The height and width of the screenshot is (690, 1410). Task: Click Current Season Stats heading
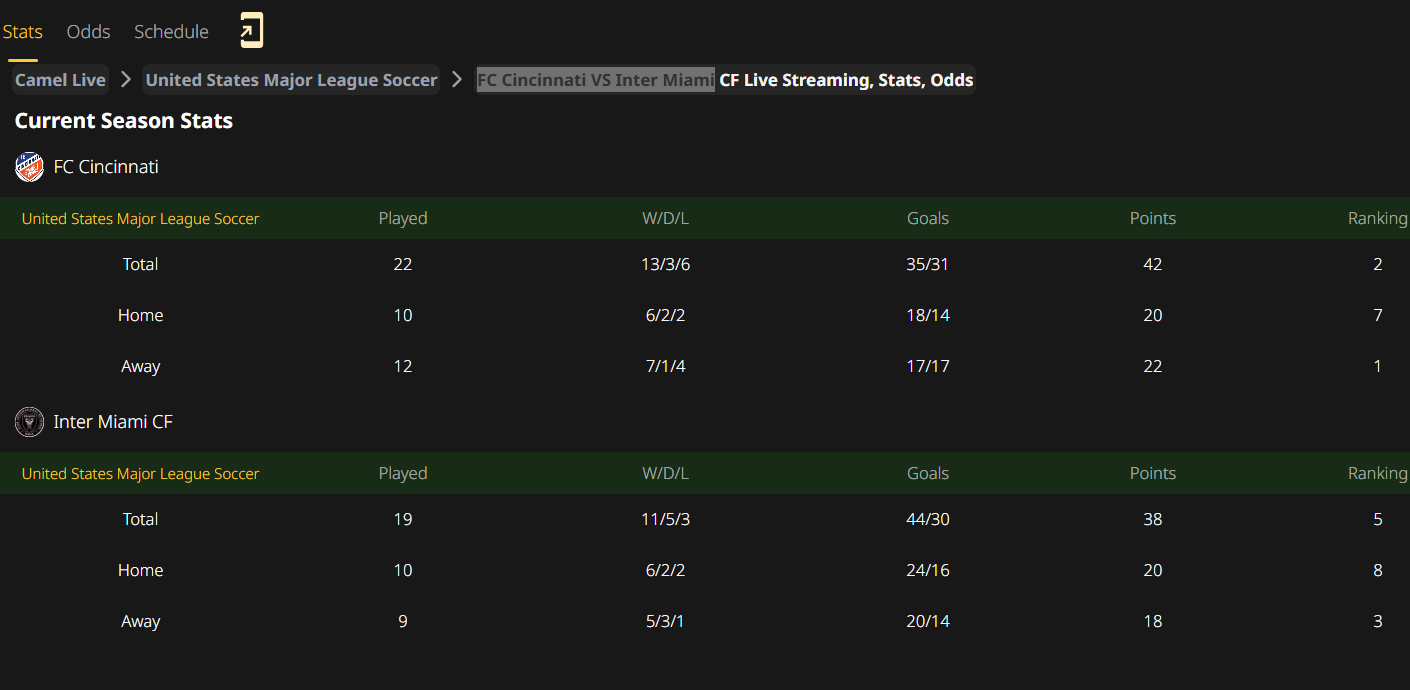[124, 121]
